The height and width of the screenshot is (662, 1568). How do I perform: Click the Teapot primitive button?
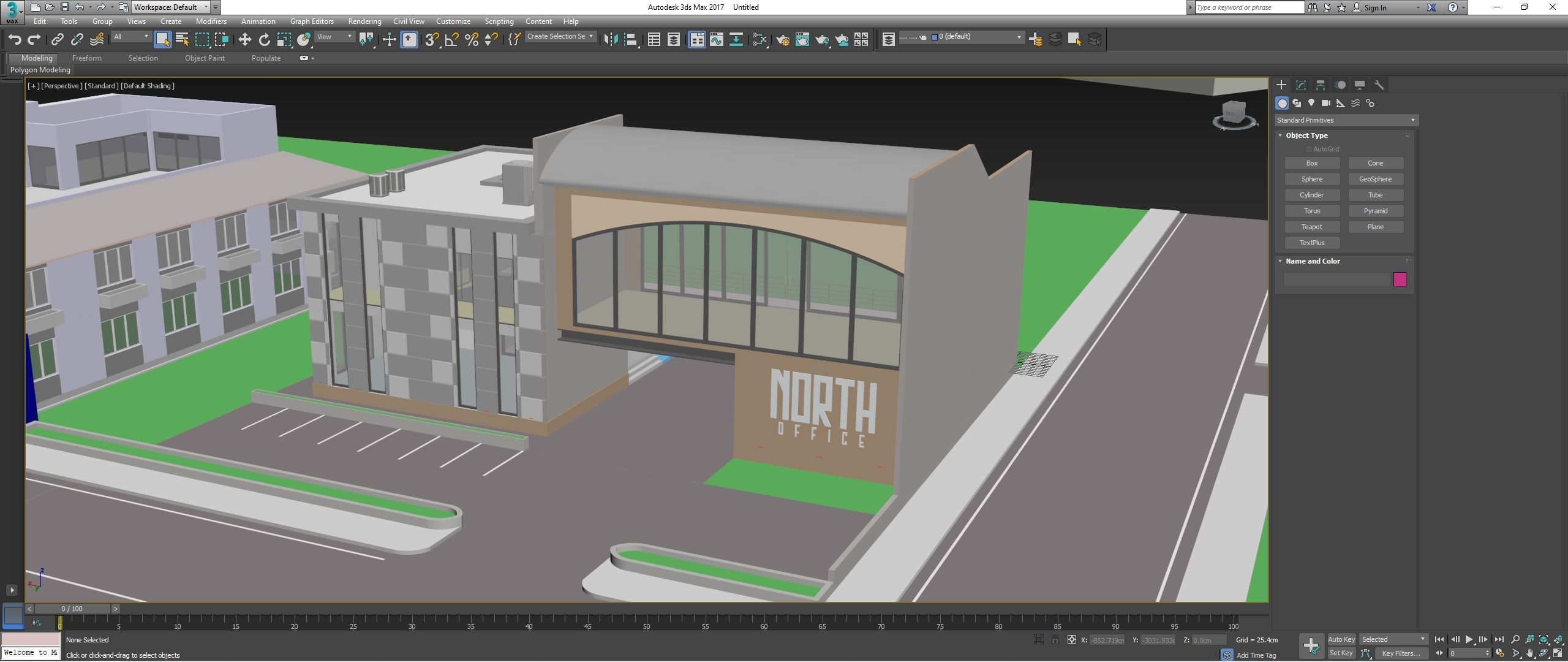pyautogui.click(x=1311, y=227)
